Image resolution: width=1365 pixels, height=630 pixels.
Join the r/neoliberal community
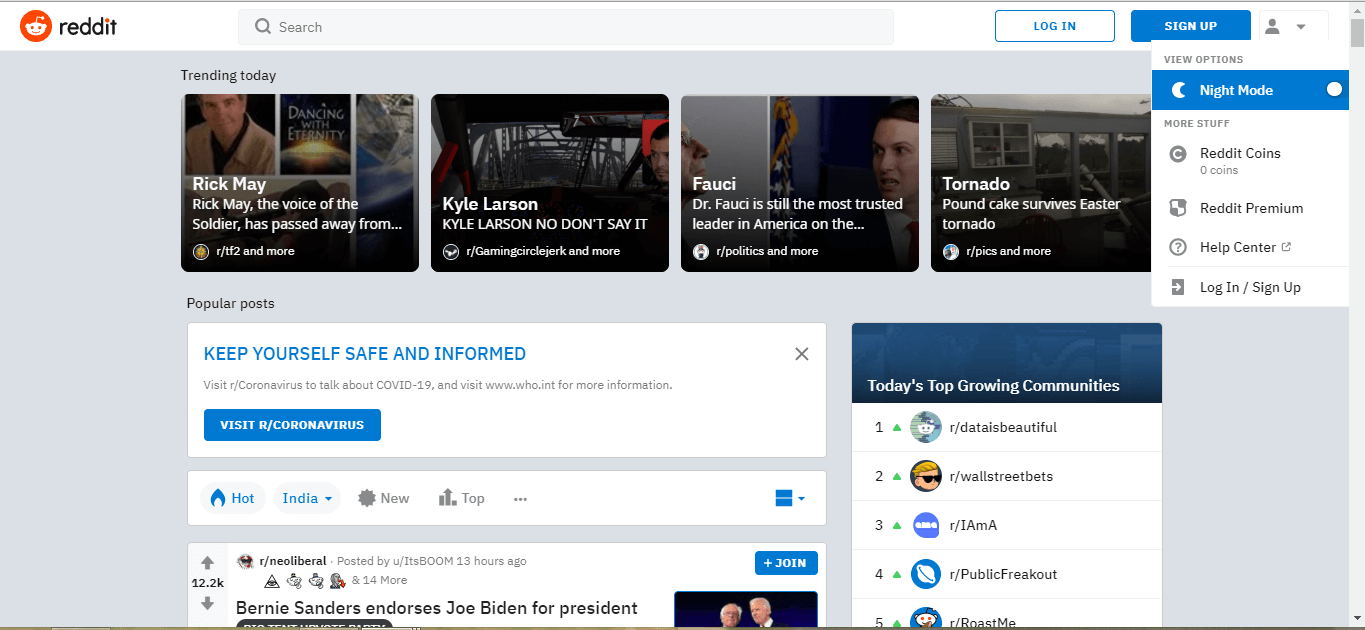(786, 563)
